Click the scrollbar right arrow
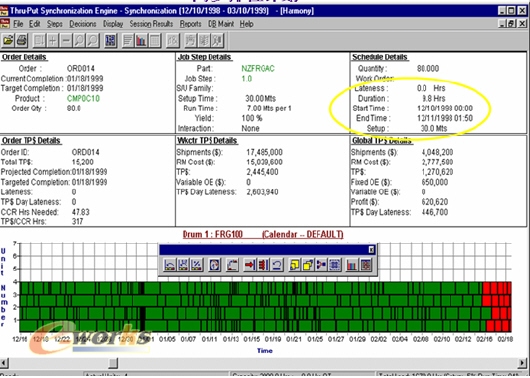530x378 pixels. pyautogui.click(x=522, y=363)
